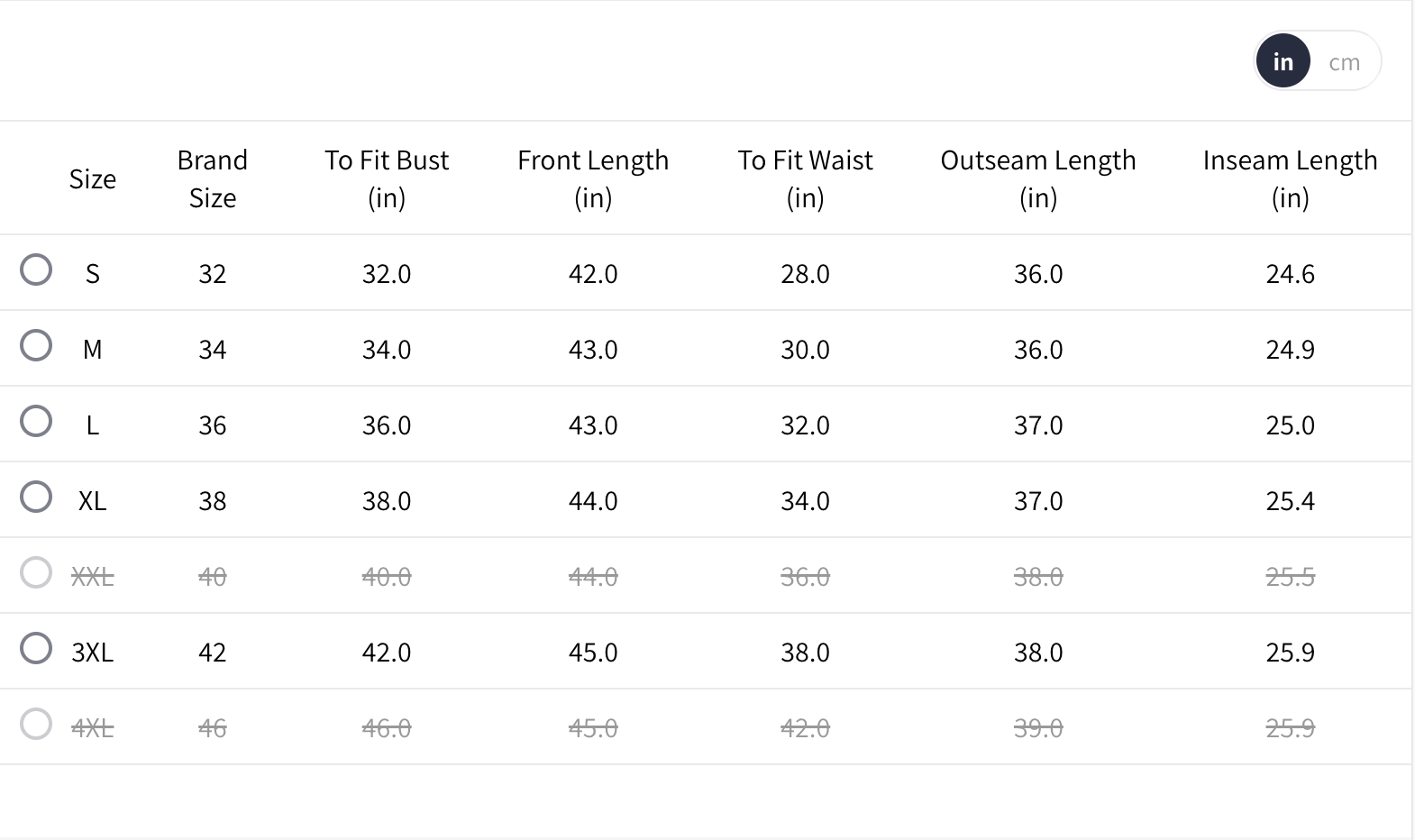Switch units to cm
Viewport: 1415px width, 840px height.
(x=1344, y=62)
